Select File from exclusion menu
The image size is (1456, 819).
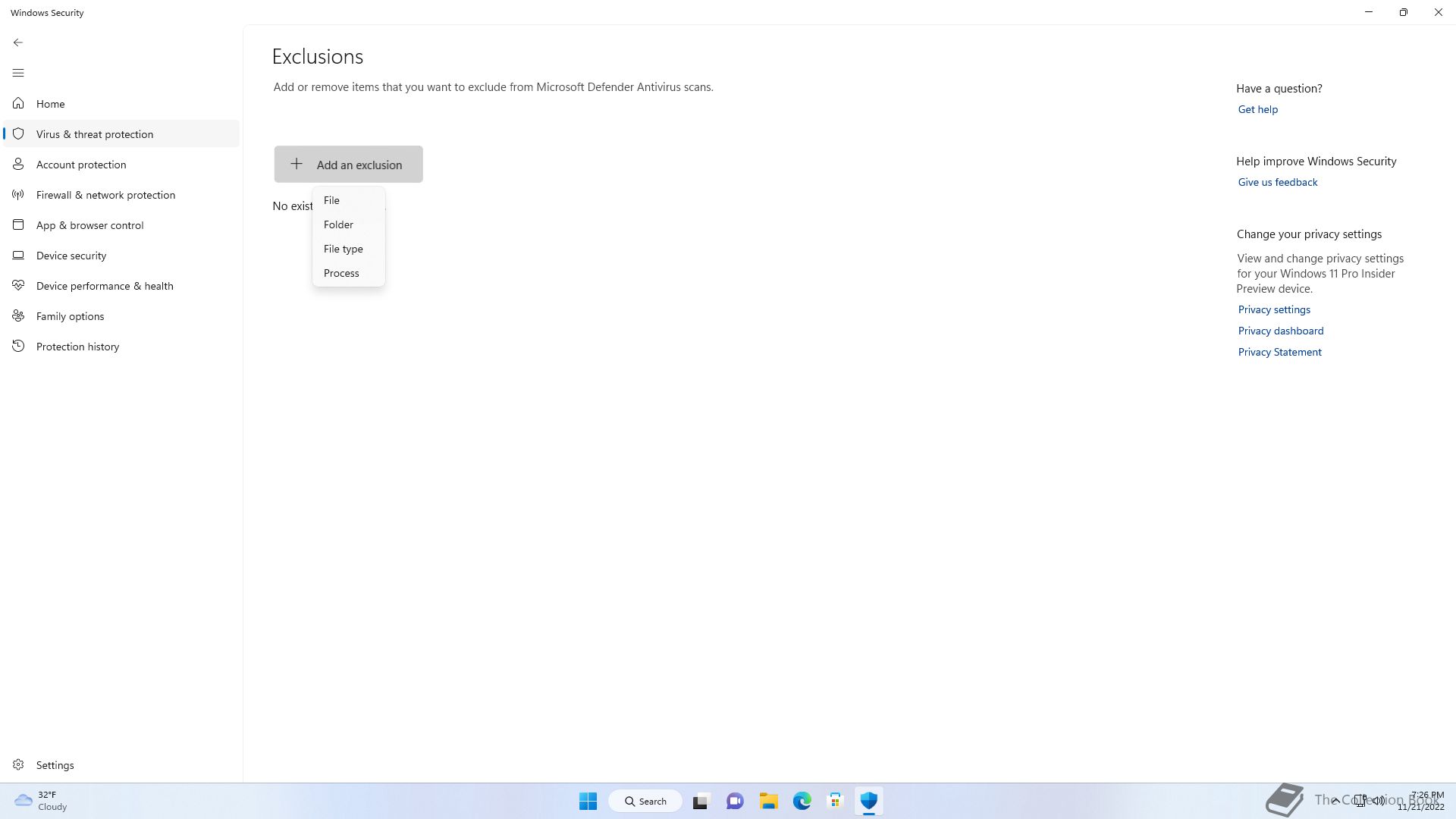click(x=349, y=200)
